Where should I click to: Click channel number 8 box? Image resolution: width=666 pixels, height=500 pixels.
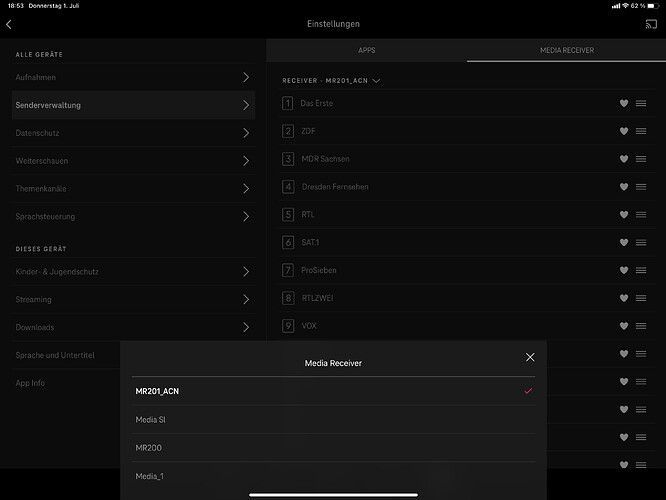click(x=288, y=298)
